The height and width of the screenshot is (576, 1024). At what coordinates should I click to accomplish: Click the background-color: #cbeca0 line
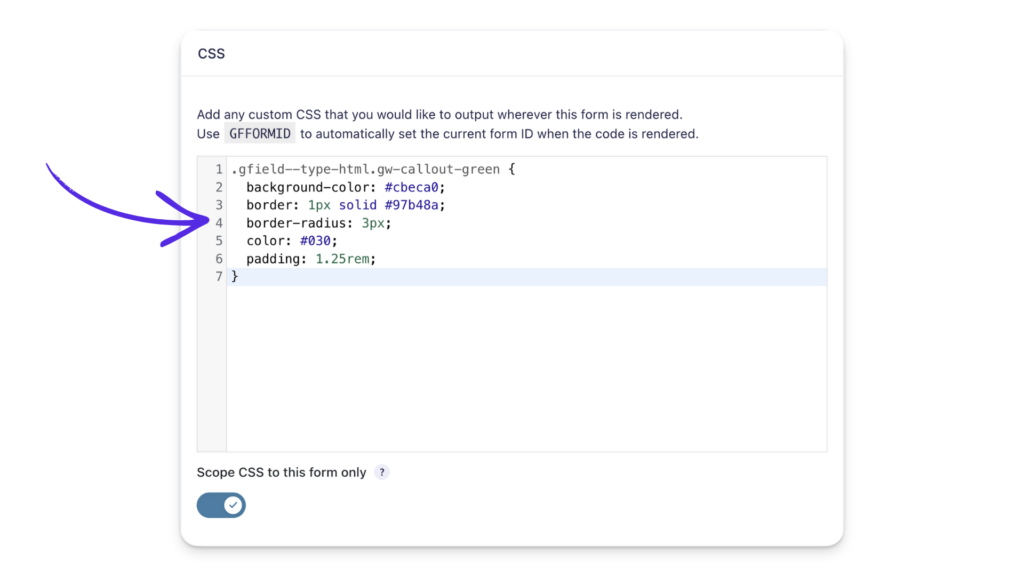pos(345,187)
